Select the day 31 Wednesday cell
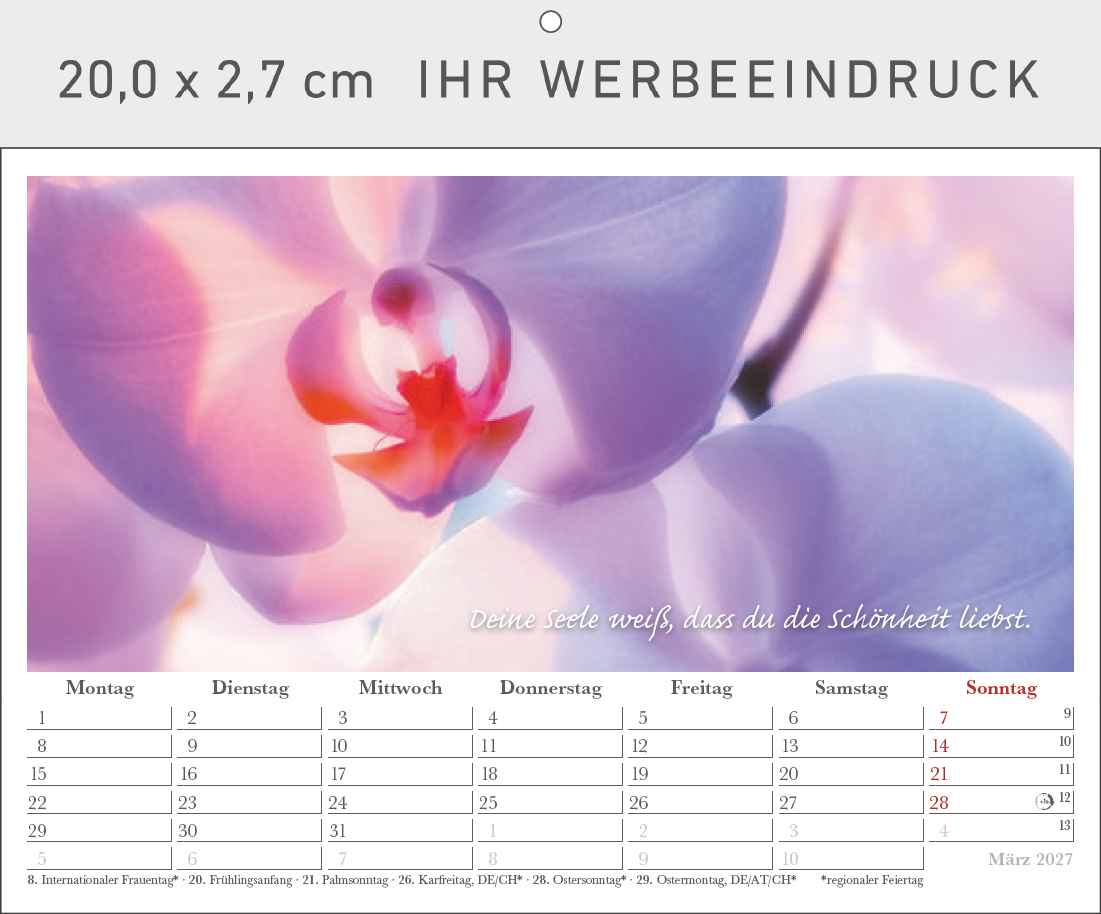The image size is (1101, 914). [x=400, y=830]
